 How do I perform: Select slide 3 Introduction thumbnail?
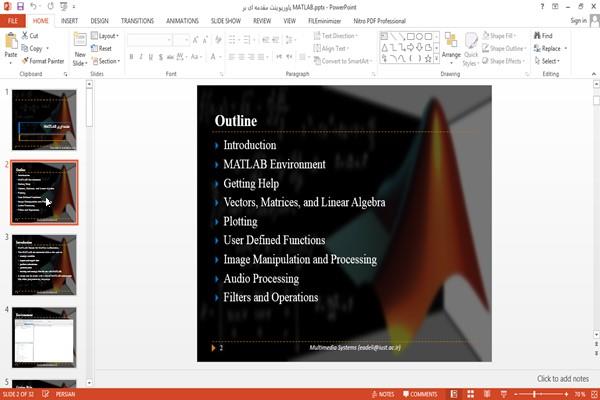[x=44, y=265]
